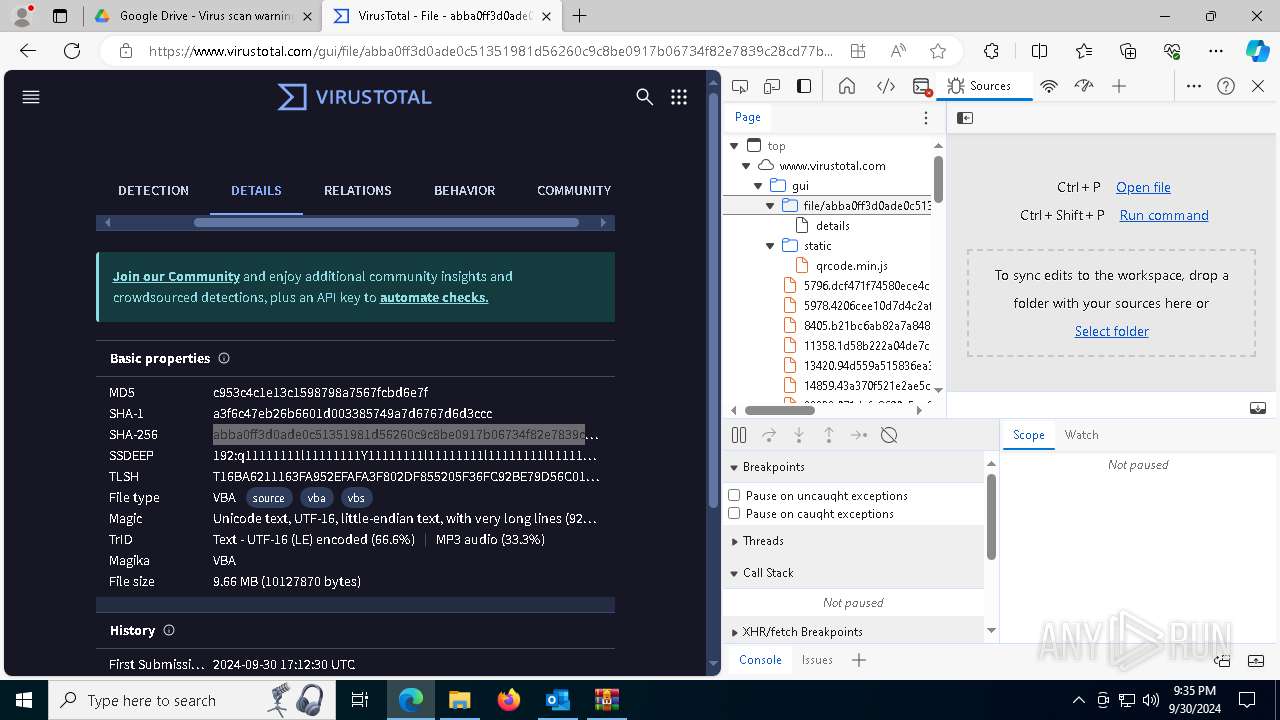Click Join our Community link
The image size is (1280, 720).
(176, 276)
